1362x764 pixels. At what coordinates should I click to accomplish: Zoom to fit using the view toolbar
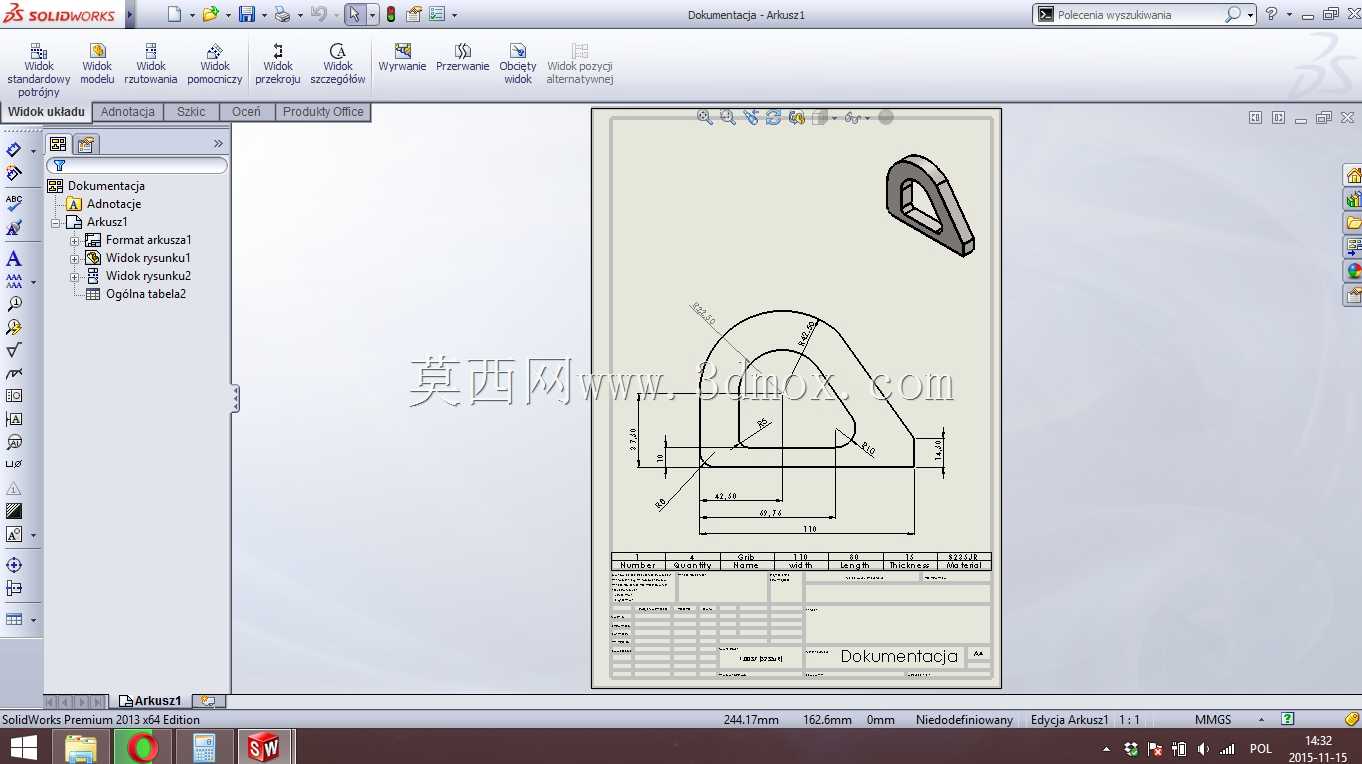(x=705, y=117)
